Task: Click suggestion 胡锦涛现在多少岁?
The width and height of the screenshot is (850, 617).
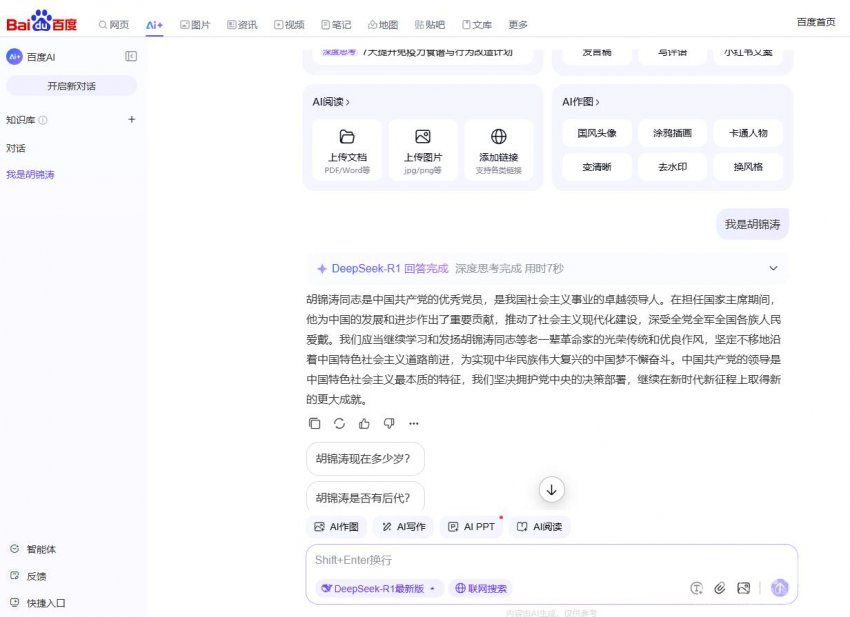Action: point(365,459)
